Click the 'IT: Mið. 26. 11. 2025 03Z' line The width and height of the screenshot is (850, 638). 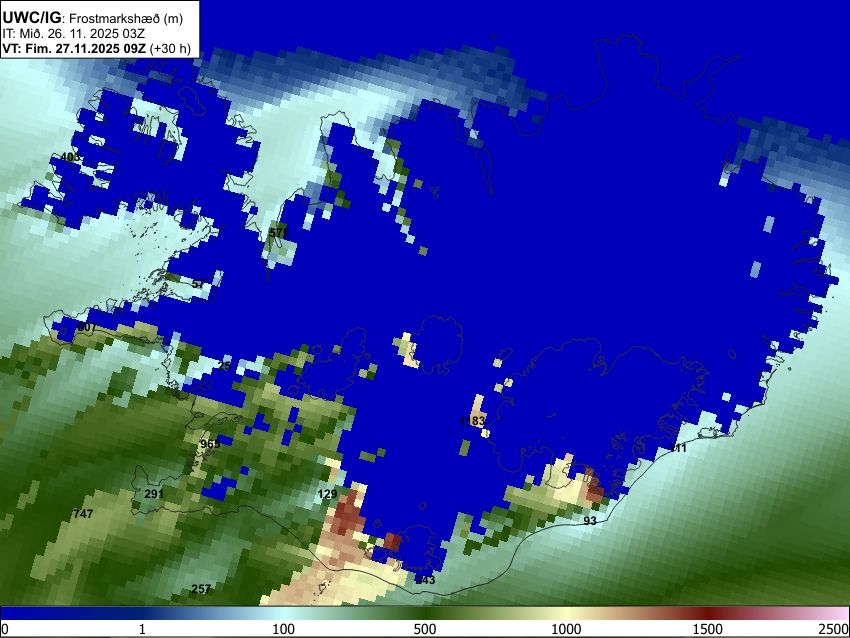(73, 34)
